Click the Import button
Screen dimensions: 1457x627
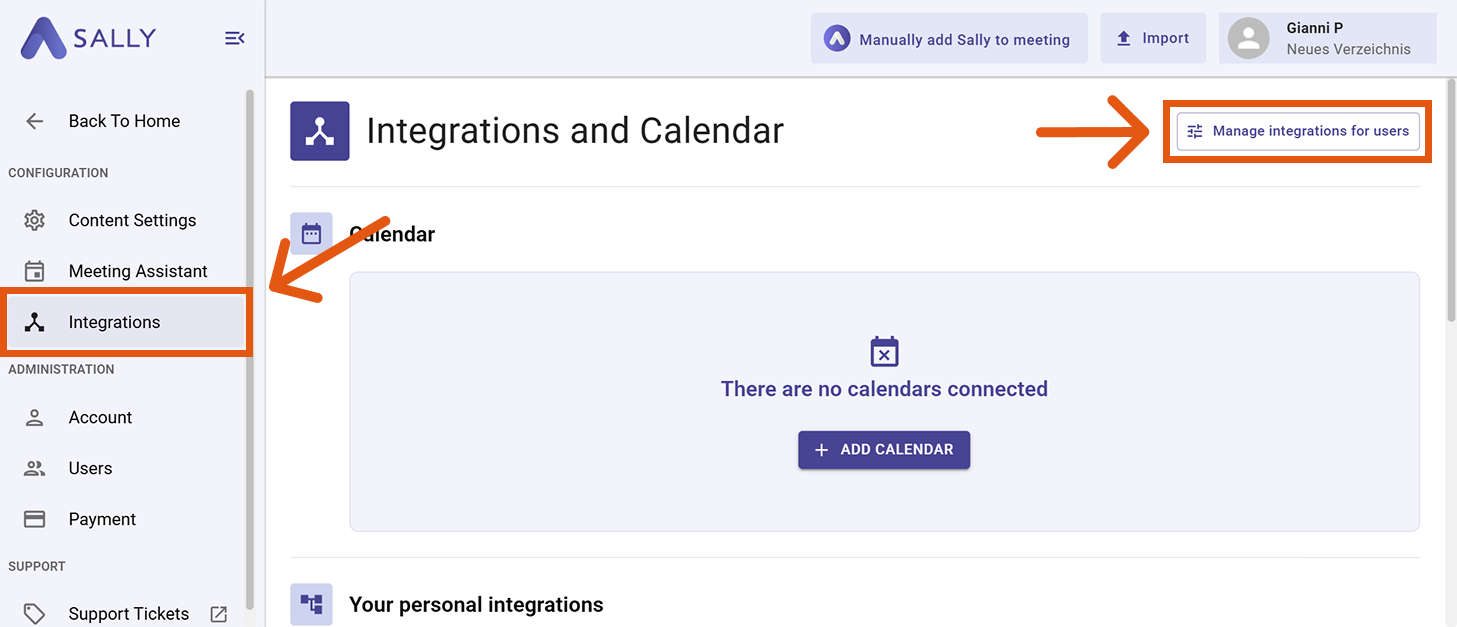click(x=1153, y=39)
